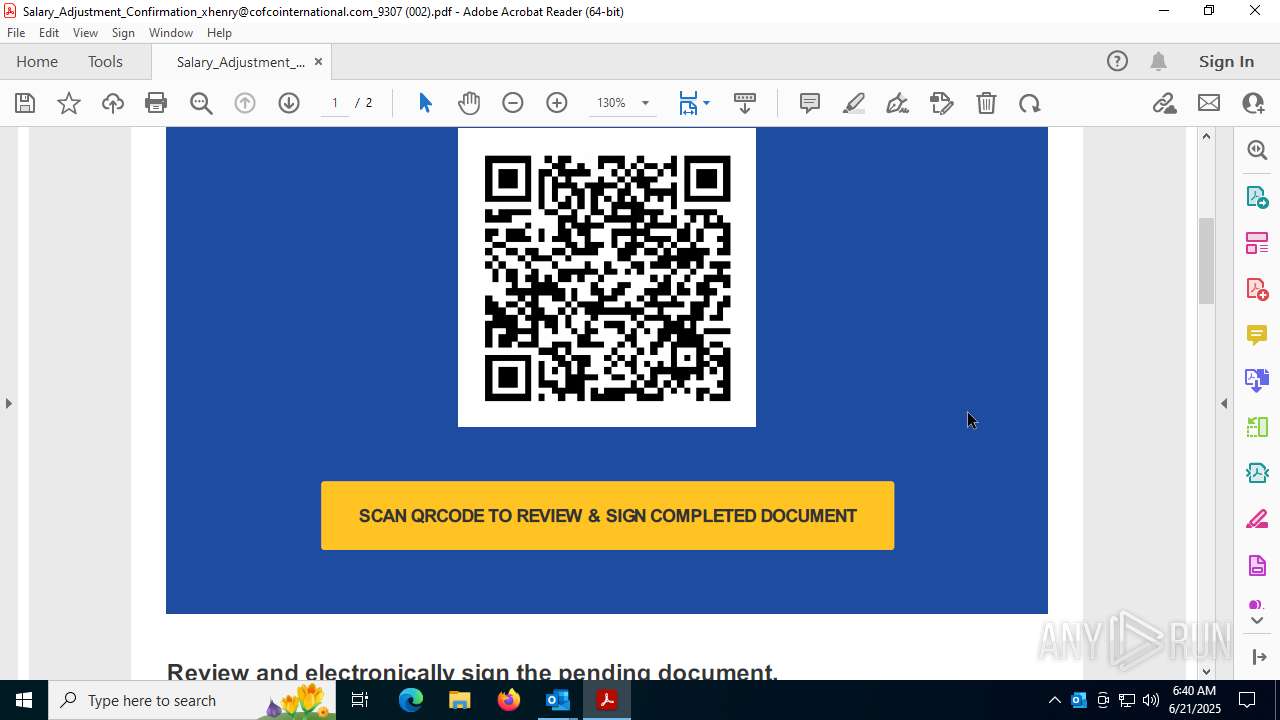Open the Edit menu

[49, 33]
